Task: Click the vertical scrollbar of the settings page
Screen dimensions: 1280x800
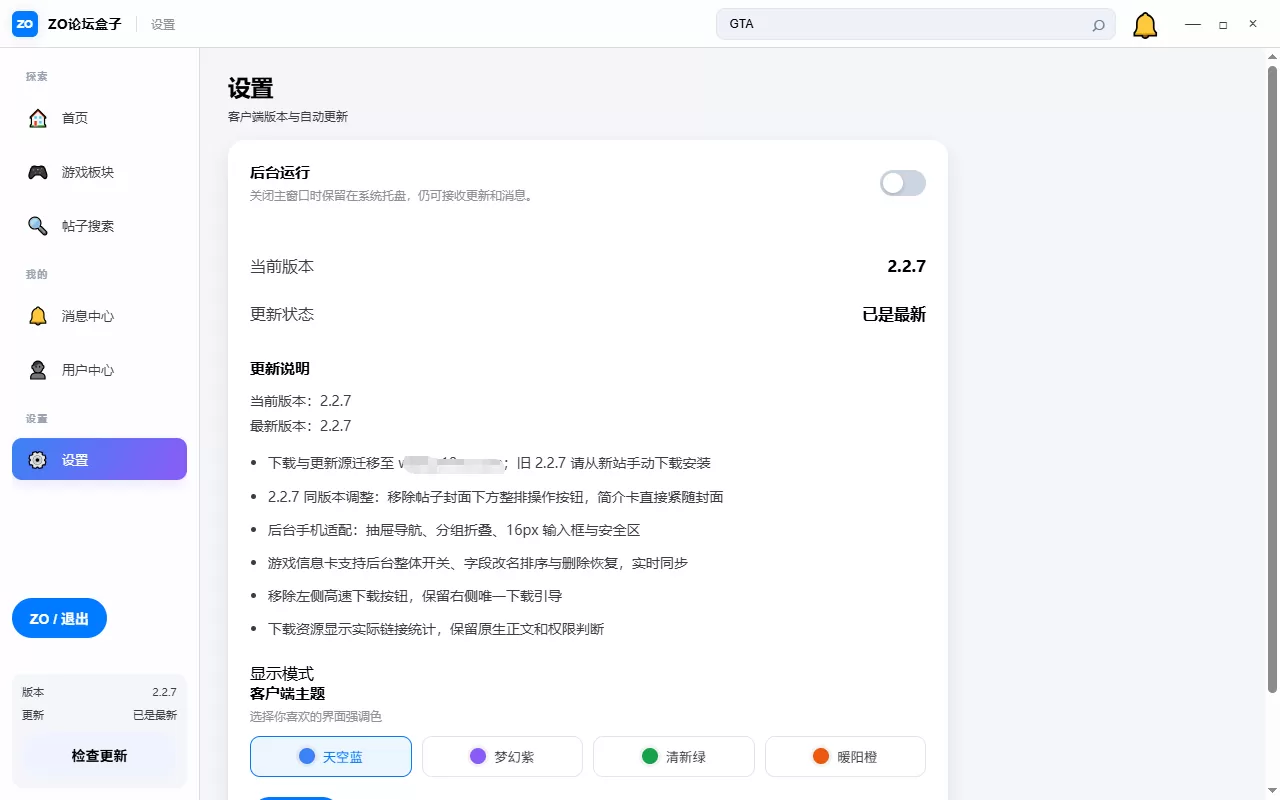Action: pyautogui.click(x=1272, y=380)
